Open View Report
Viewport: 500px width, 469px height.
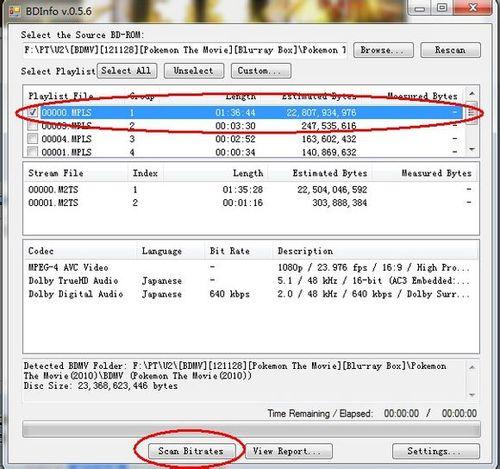click(289, 451)
